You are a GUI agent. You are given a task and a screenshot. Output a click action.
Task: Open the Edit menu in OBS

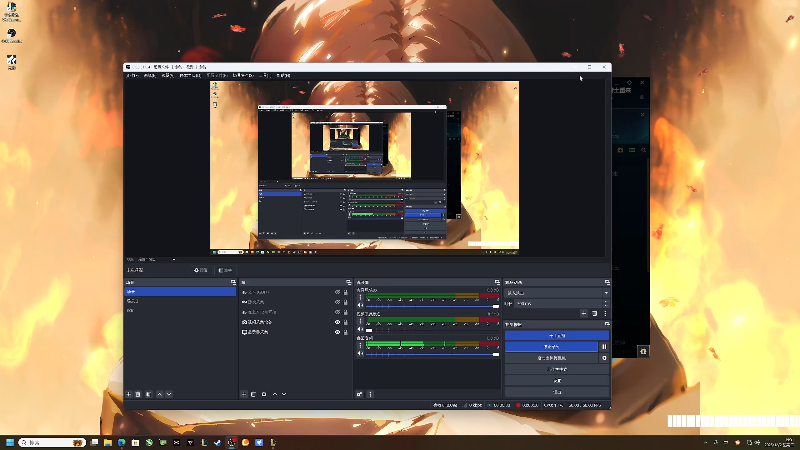[149, 76]
